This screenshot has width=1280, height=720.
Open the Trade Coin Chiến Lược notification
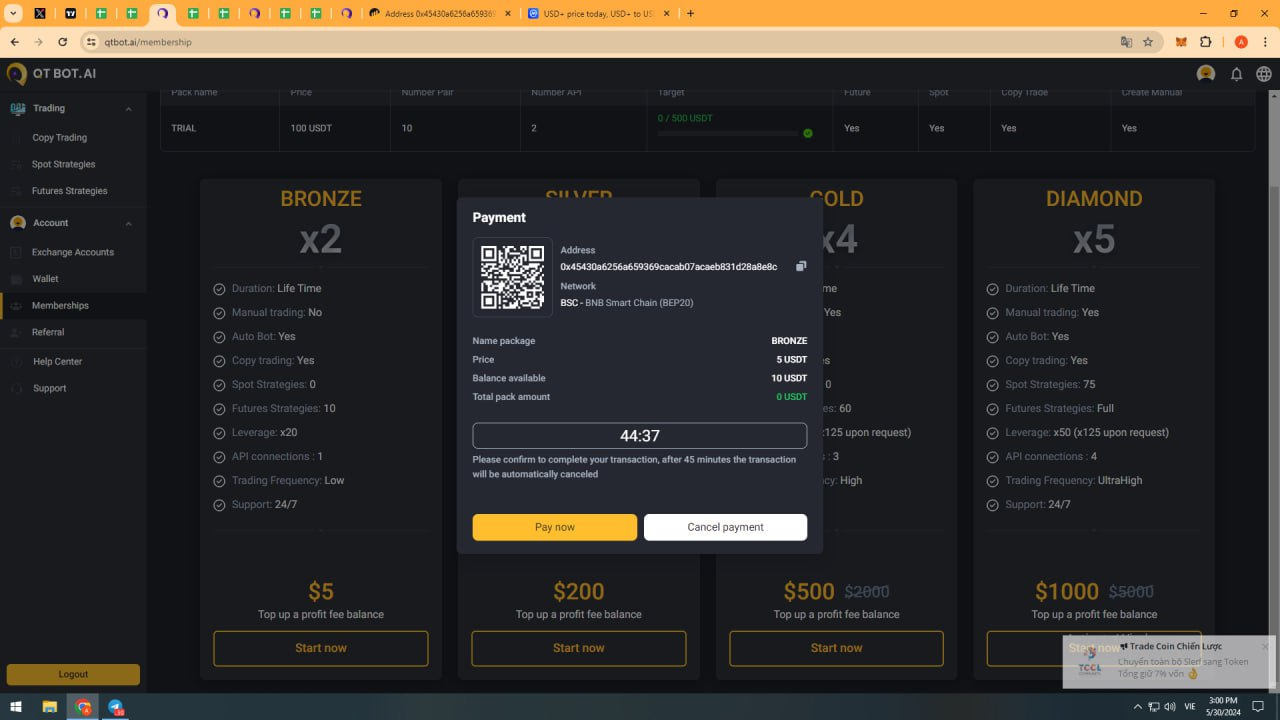(x=1169, y=661)
